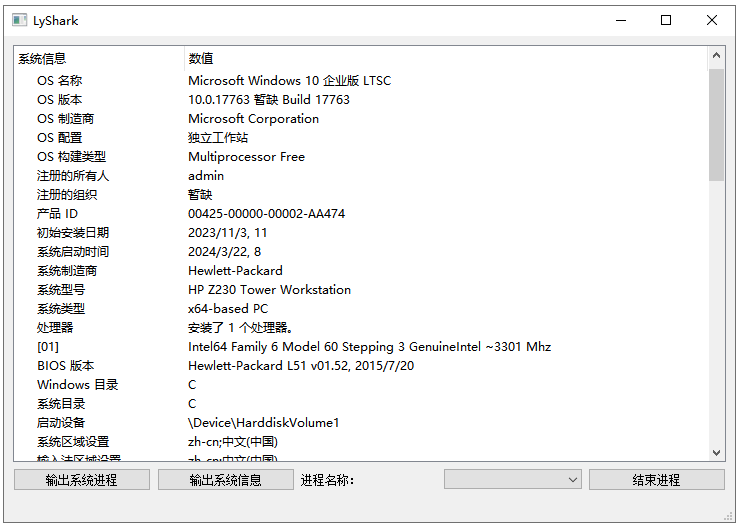Click the 数值 column header
Screen dimensions: 741x528
[446, 59]
